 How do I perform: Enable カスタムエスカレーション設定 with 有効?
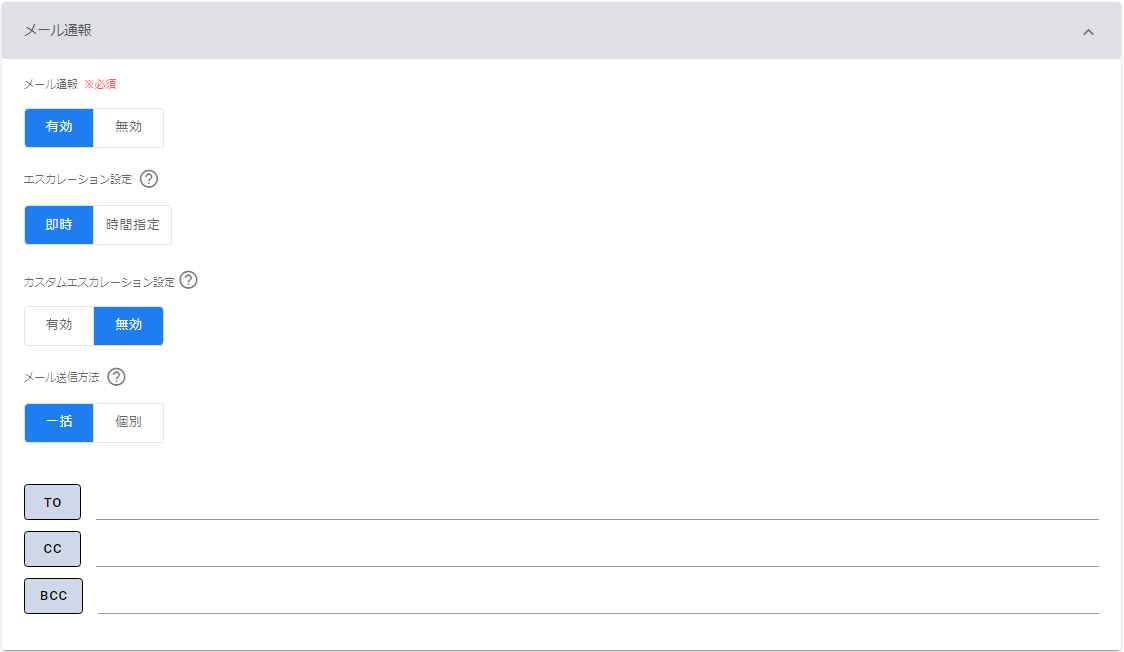(x=59, y=325)
